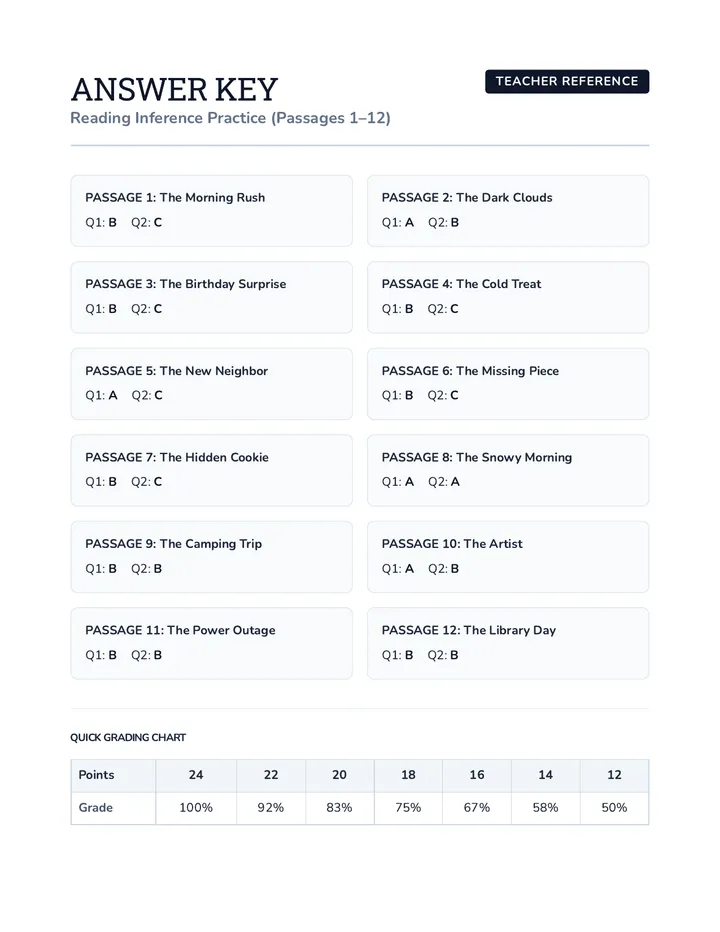The height and width of the screenshot is (932, 720).
Task: Click Passage 12 The Library Day title
Action: click(x=469, y=630)
